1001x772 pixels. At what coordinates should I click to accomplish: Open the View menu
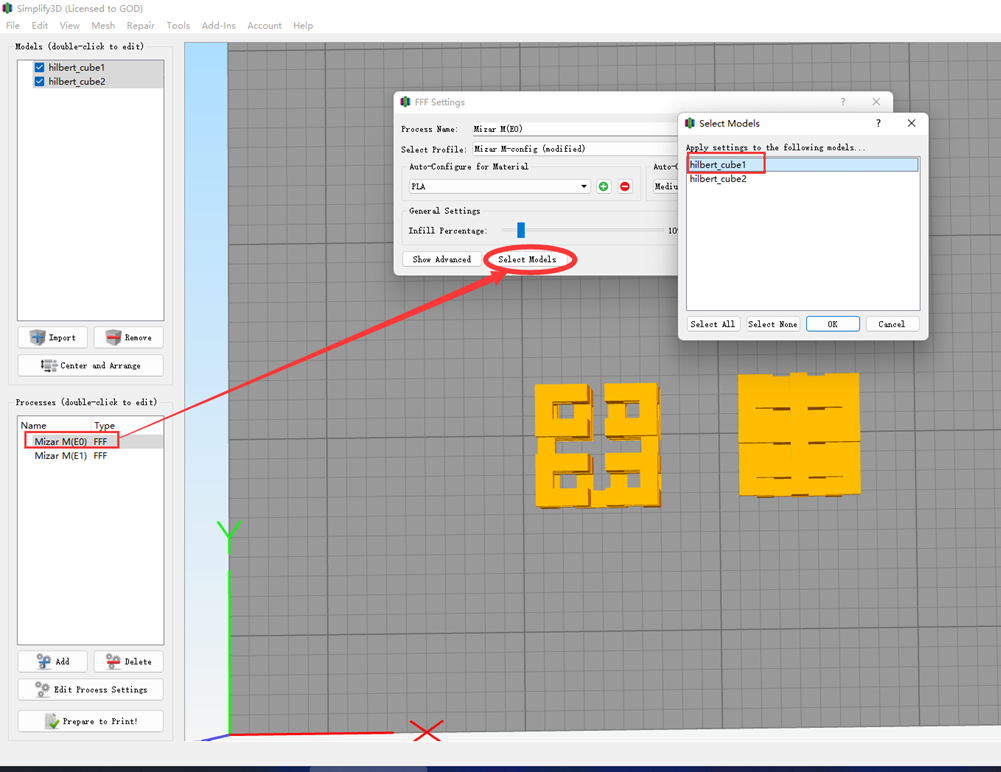(x=70, y=26)
